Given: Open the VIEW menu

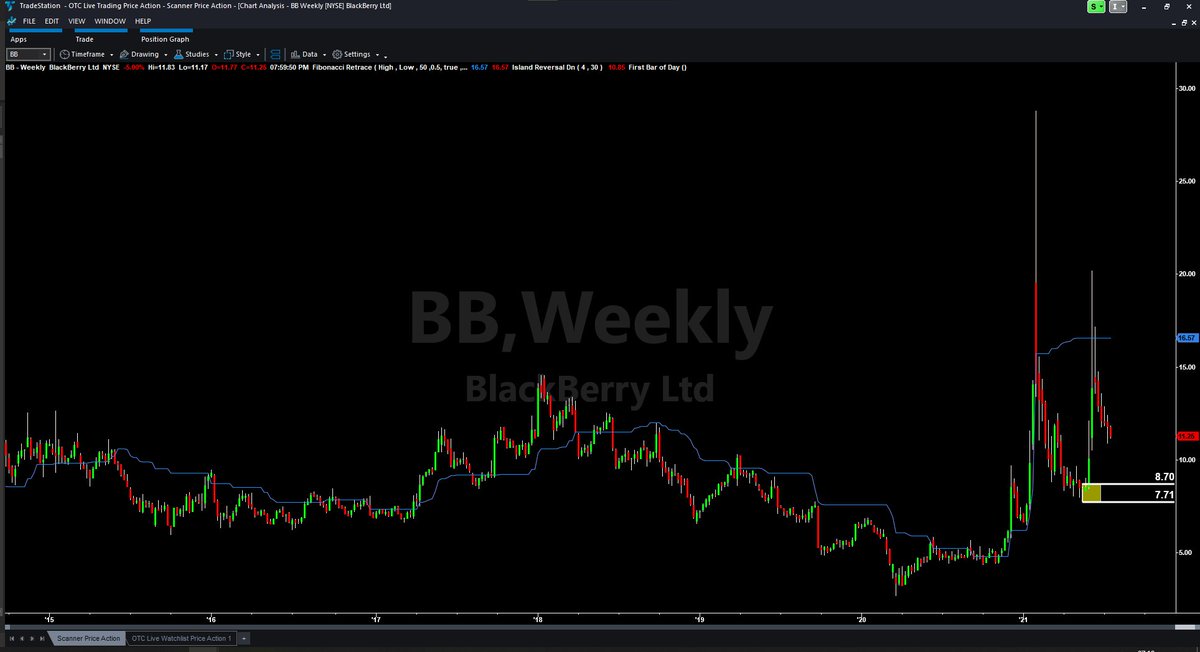Looking at the screenshot, I should (x=77, y=20).
